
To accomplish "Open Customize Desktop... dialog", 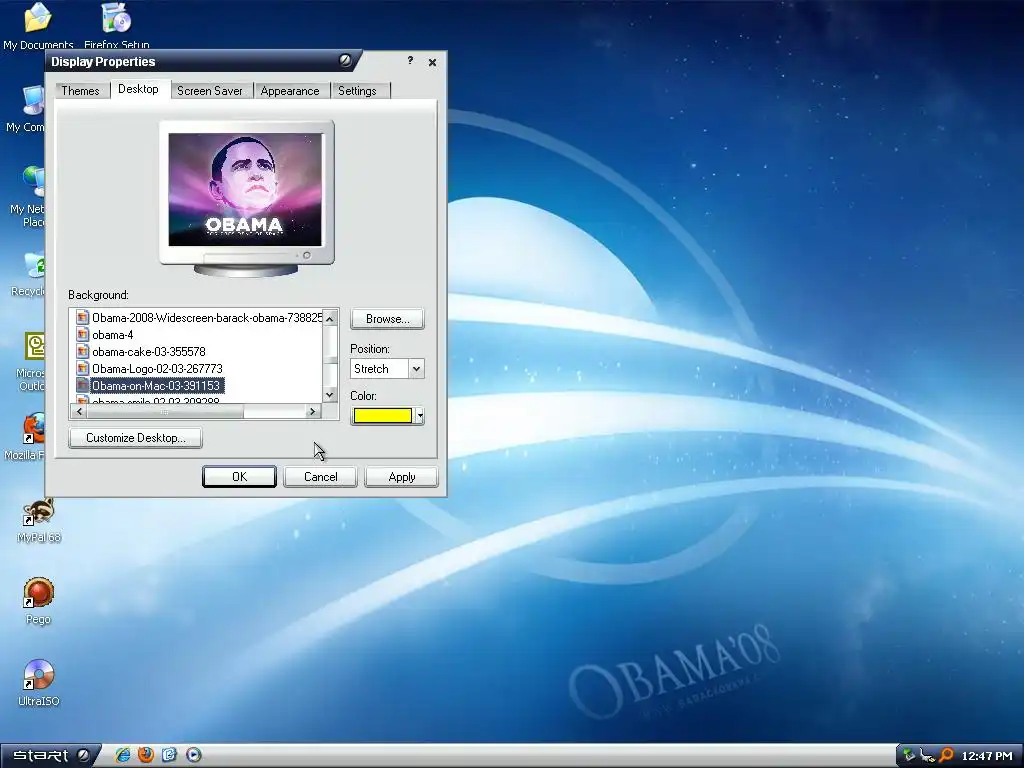I will (135, 438).
